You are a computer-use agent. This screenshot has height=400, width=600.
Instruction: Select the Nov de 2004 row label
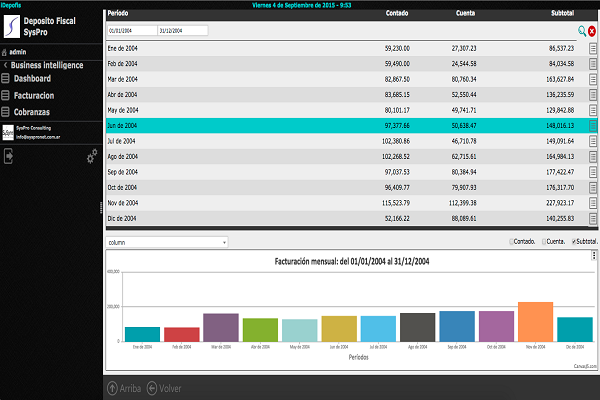click(122, 203)
